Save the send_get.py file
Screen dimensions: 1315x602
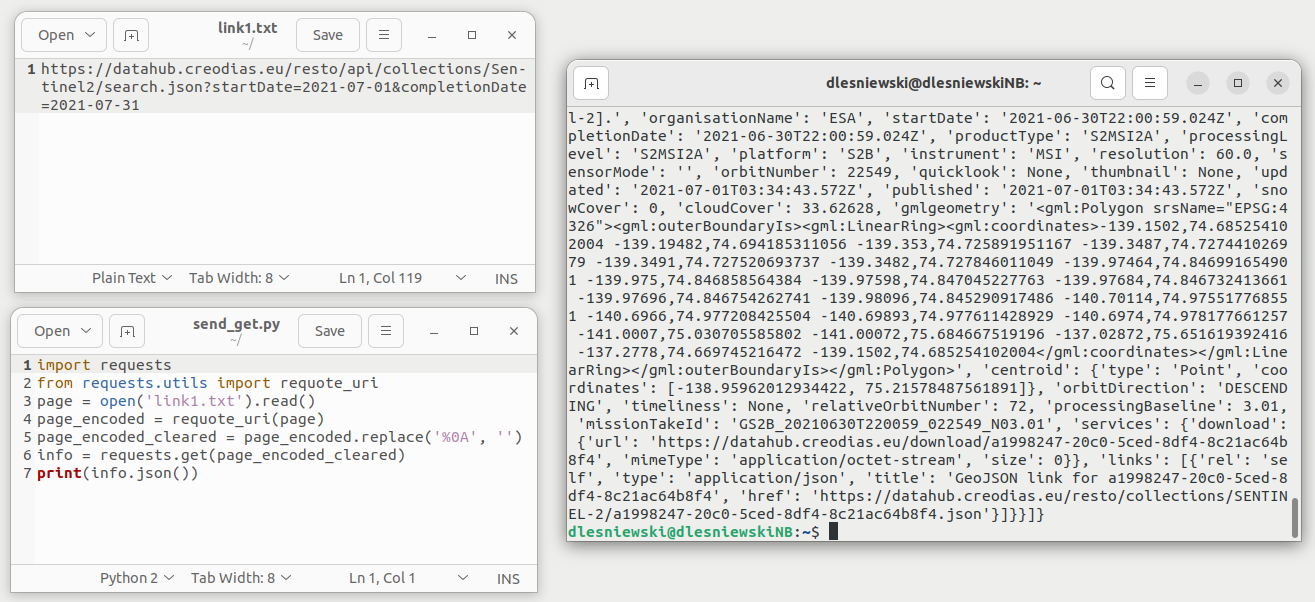(x=329, y=330)
